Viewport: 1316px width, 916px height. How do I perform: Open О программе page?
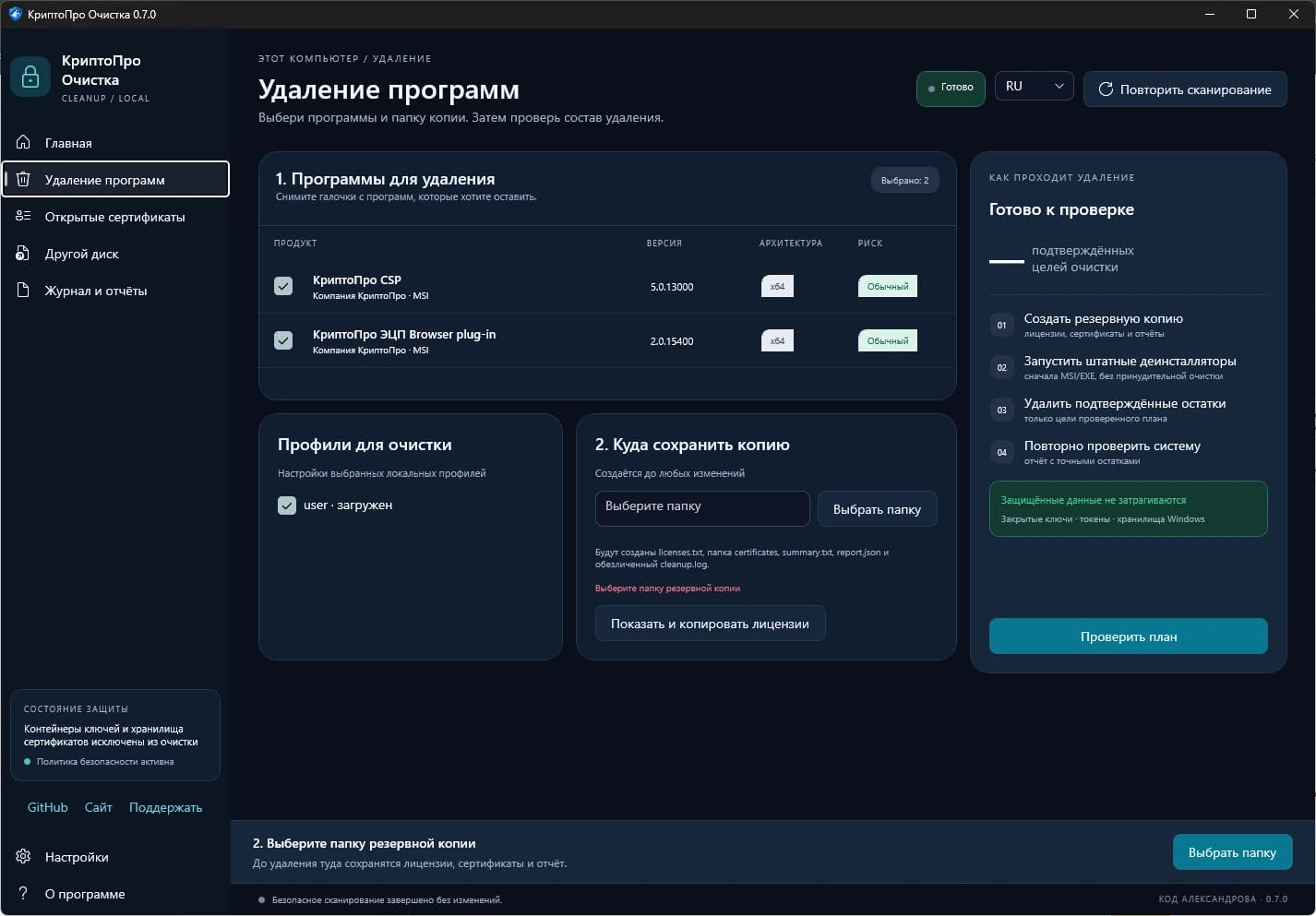(x=115, y=894)
